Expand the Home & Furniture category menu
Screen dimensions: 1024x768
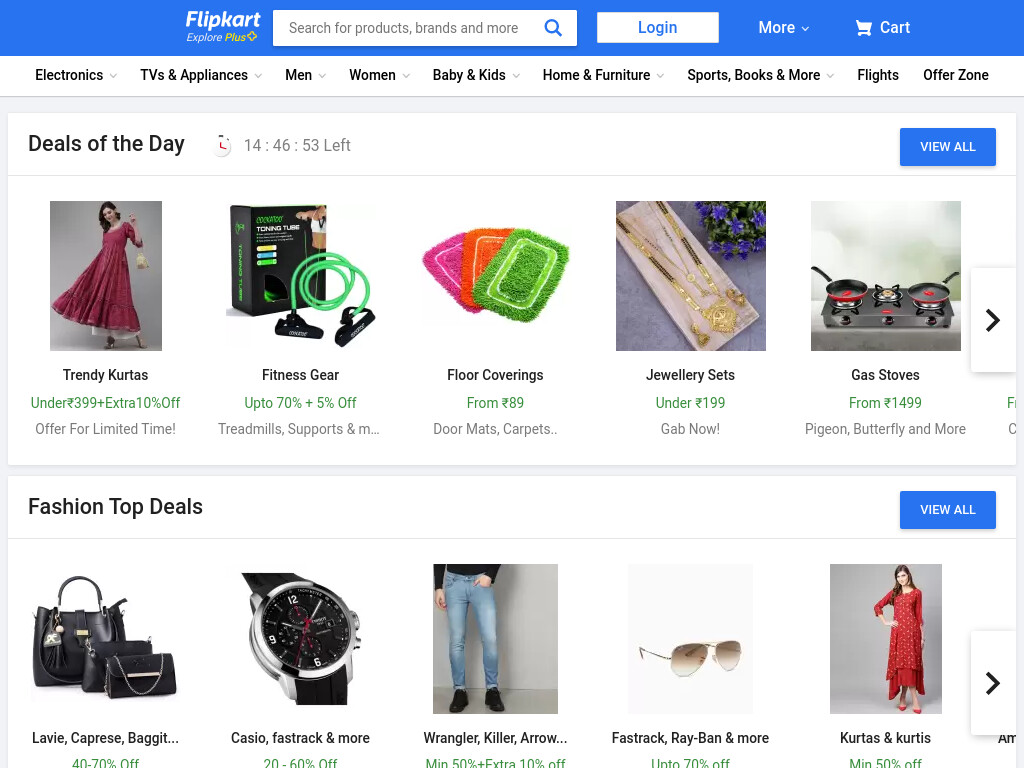pyautogui.click(x=603, y=75)
